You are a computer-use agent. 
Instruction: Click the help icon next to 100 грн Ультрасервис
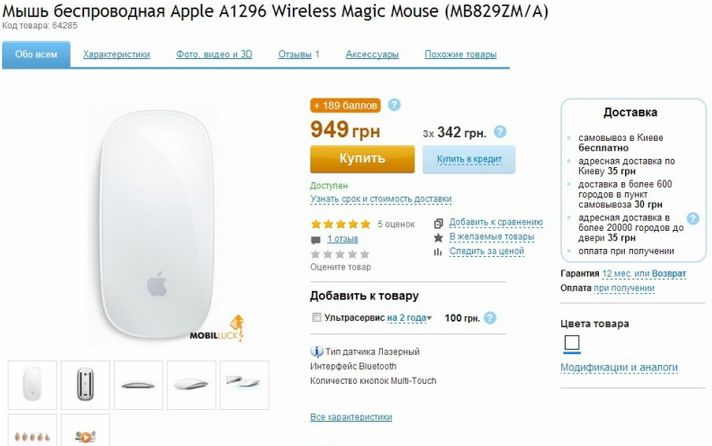click(x=489, y=317)
